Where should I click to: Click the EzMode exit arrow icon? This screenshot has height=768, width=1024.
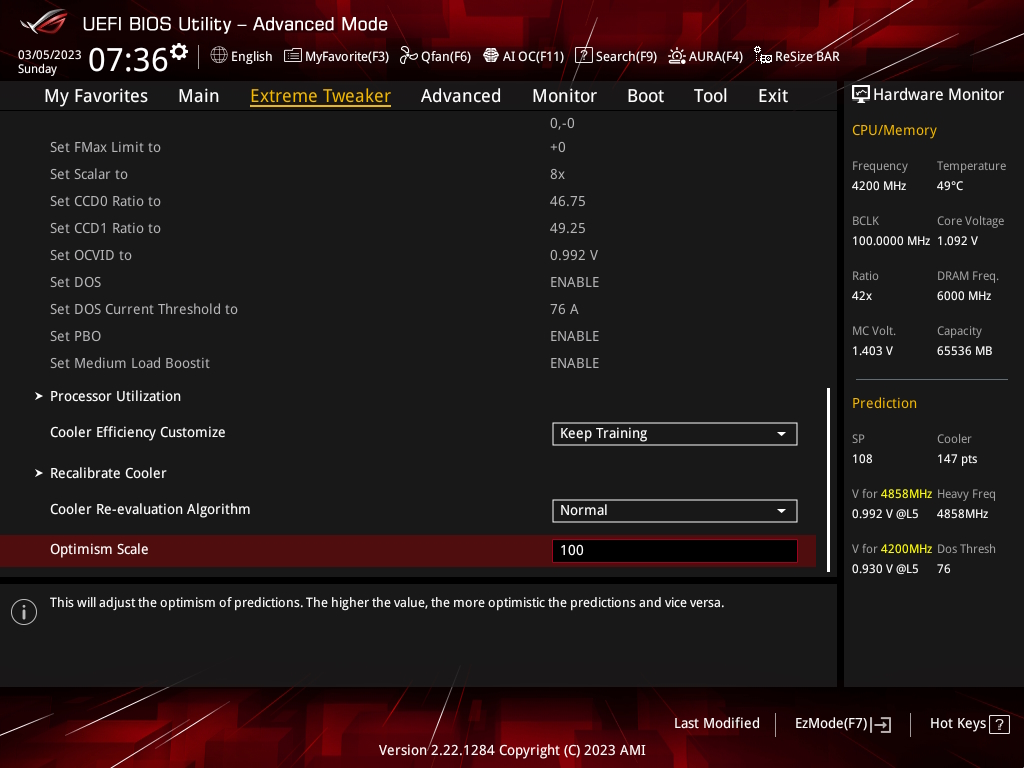click(881, 724)
